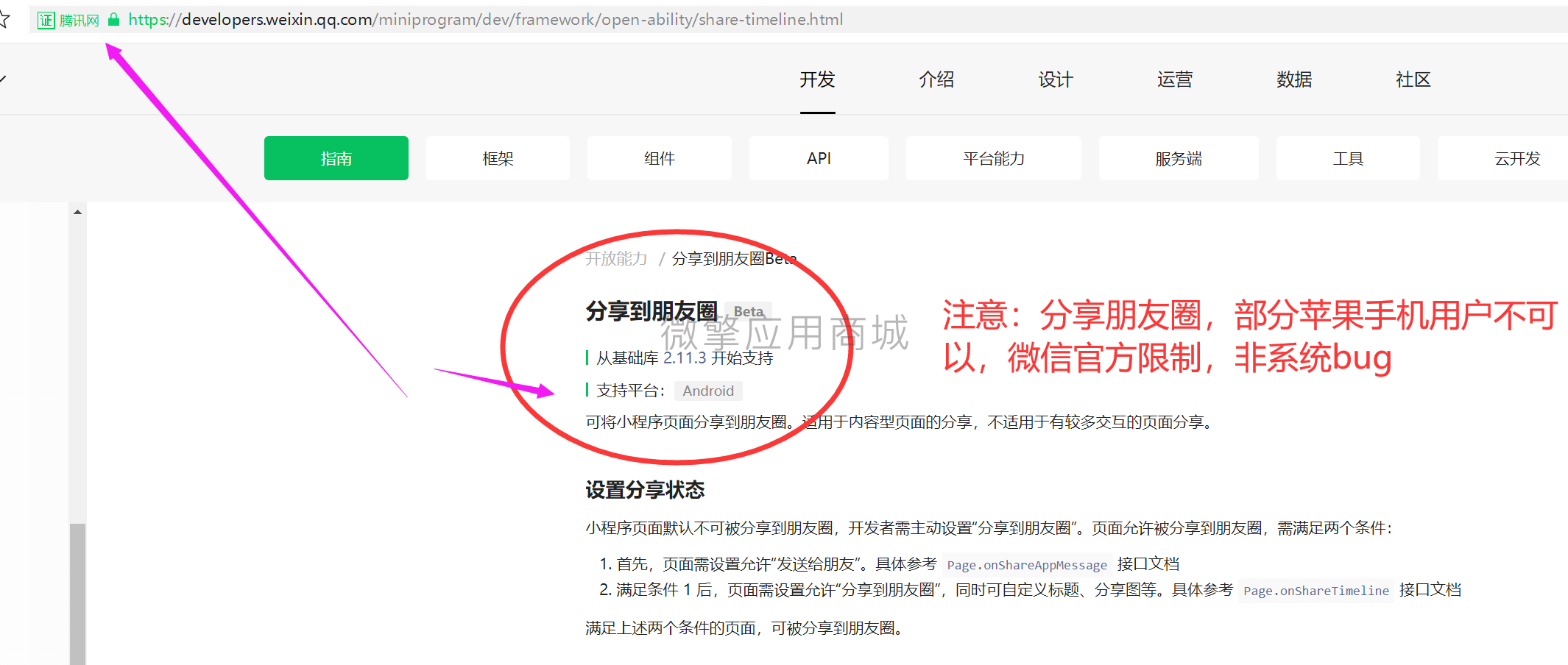The width and height of the screenshot is (1568, 665).
Task: Click the 腾讯网 certificate badge
Action: point(68,20)
